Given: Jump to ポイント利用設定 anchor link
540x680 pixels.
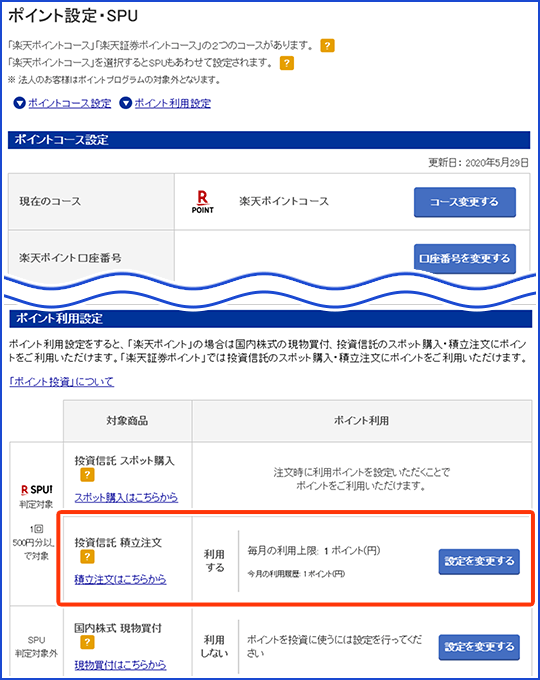Looking at the screenshot, I should pyautogui.click(x=173, y=103).
